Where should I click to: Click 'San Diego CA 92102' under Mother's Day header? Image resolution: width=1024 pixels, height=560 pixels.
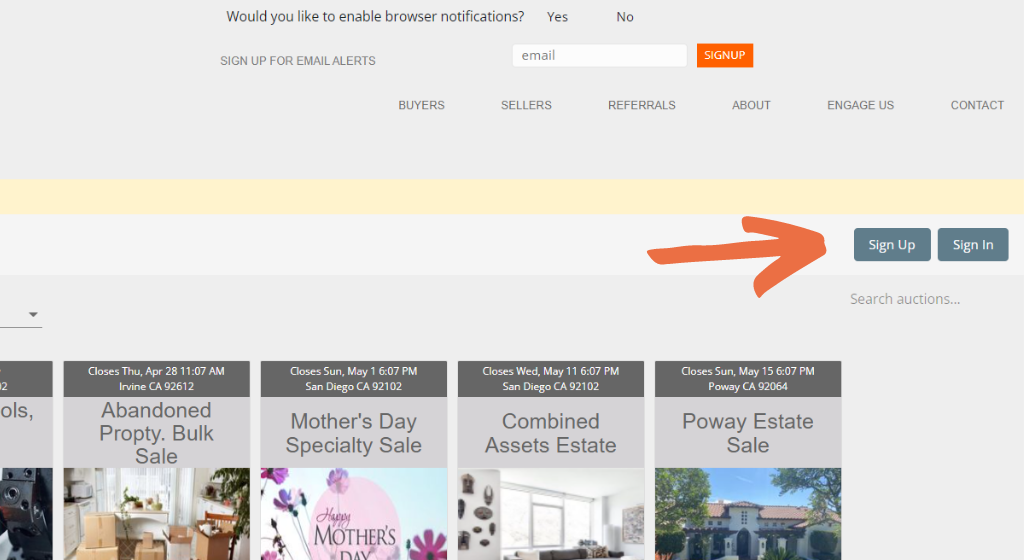(x=354, y=386)
